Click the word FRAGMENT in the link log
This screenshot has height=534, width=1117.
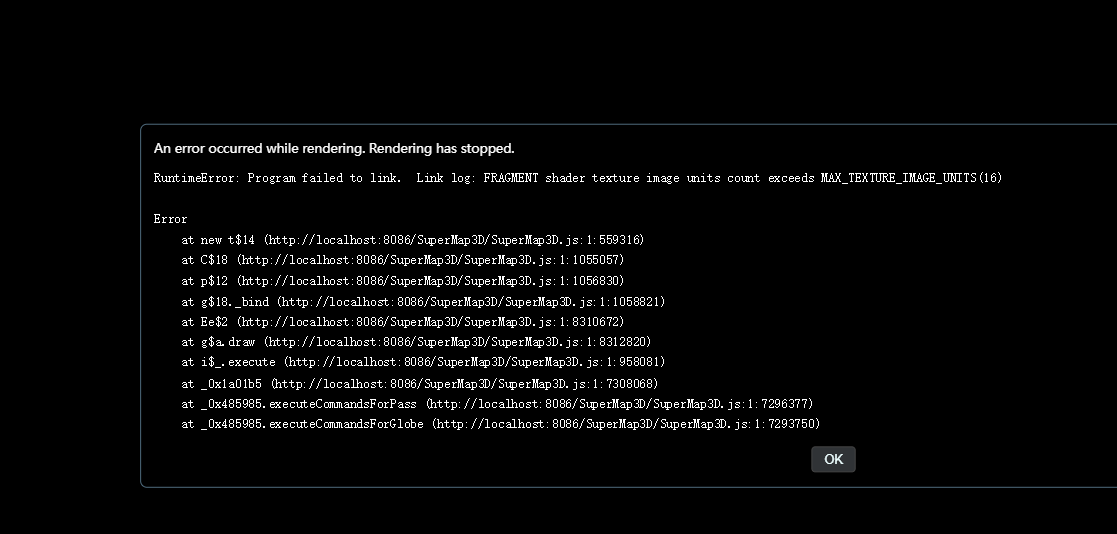coord(511,178)
